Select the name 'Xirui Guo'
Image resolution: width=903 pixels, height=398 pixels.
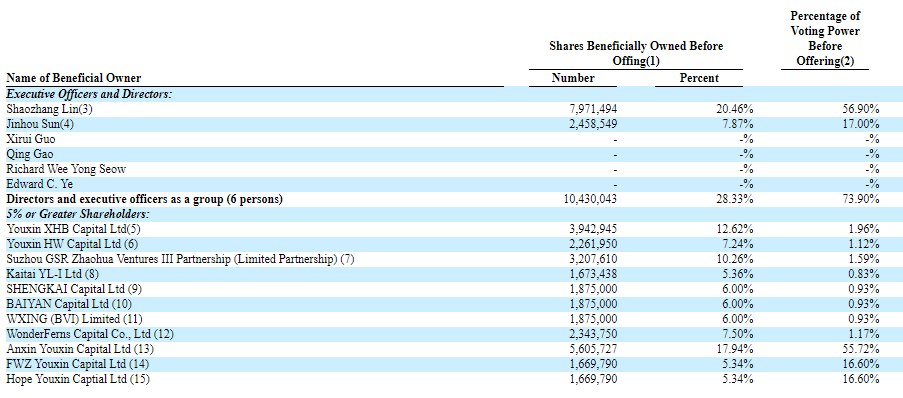31,139
